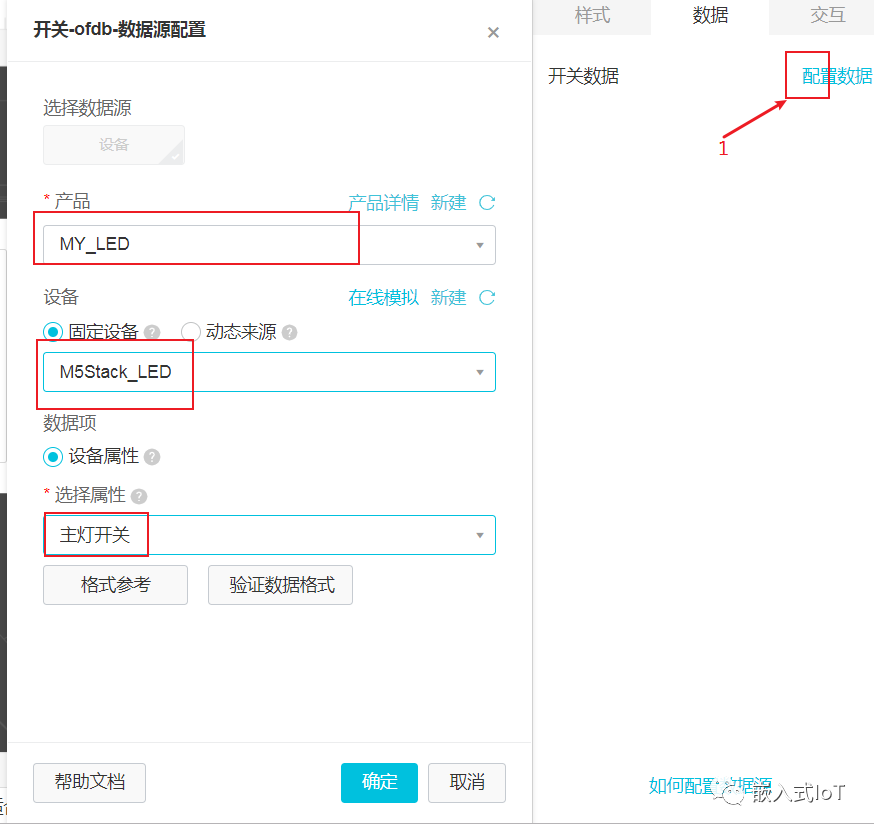Switch to the 样式 tab

(592, 16)
